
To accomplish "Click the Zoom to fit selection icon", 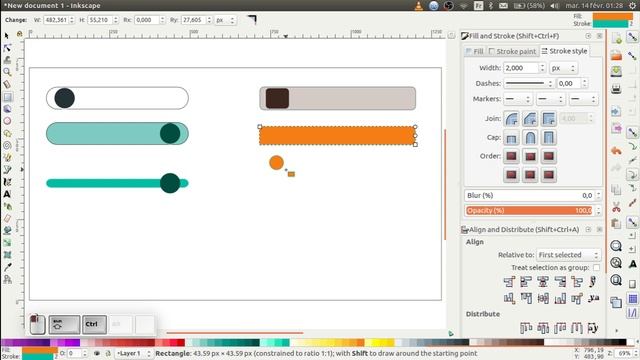I will coord(616,246).
